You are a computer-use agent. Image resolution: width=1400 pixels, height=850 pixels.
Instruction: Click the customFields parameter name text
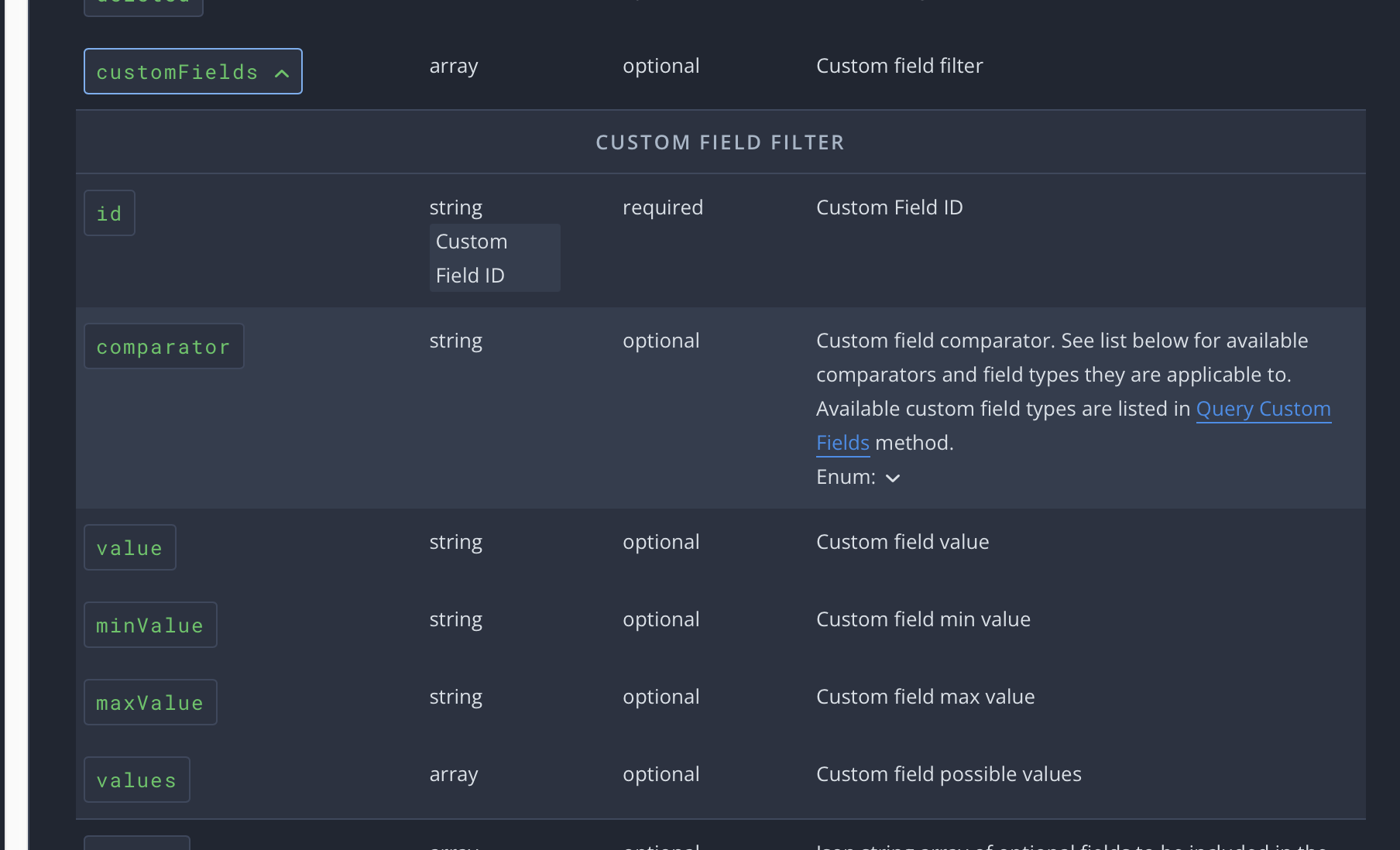[177, 72]
